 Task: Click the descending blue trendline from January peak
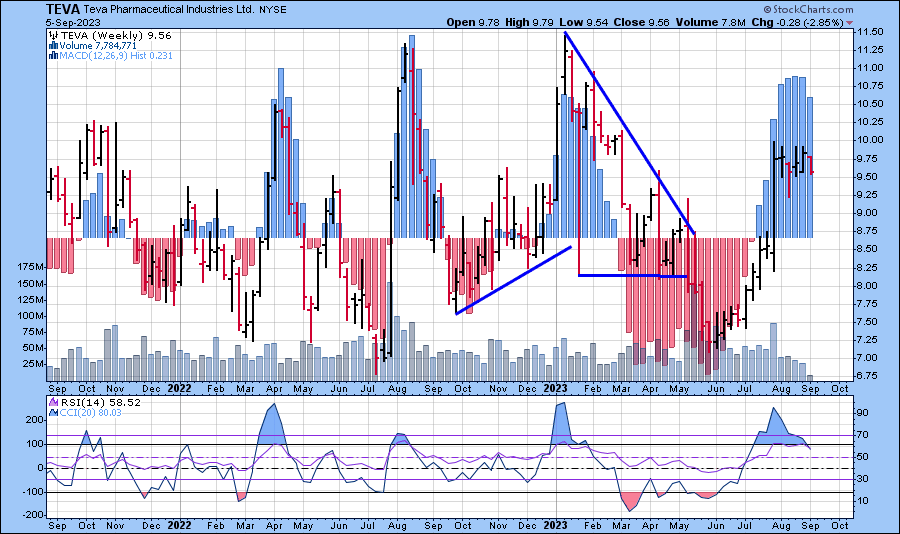pos(630,133)
